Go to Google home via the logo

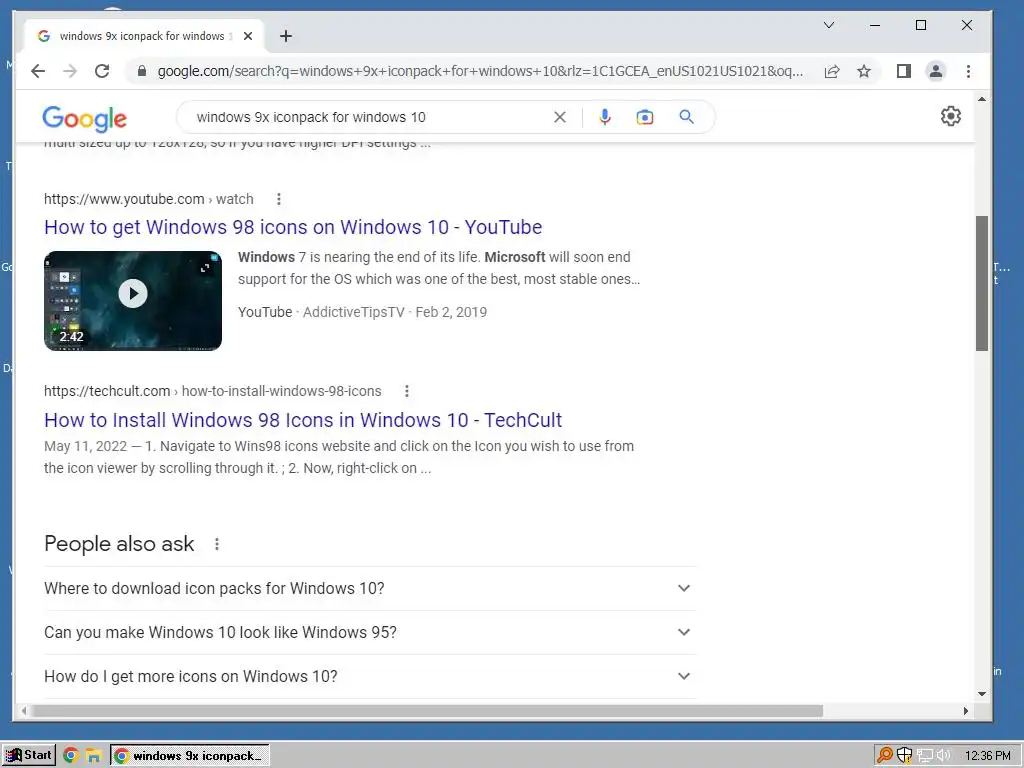click(x=85, y=119)
